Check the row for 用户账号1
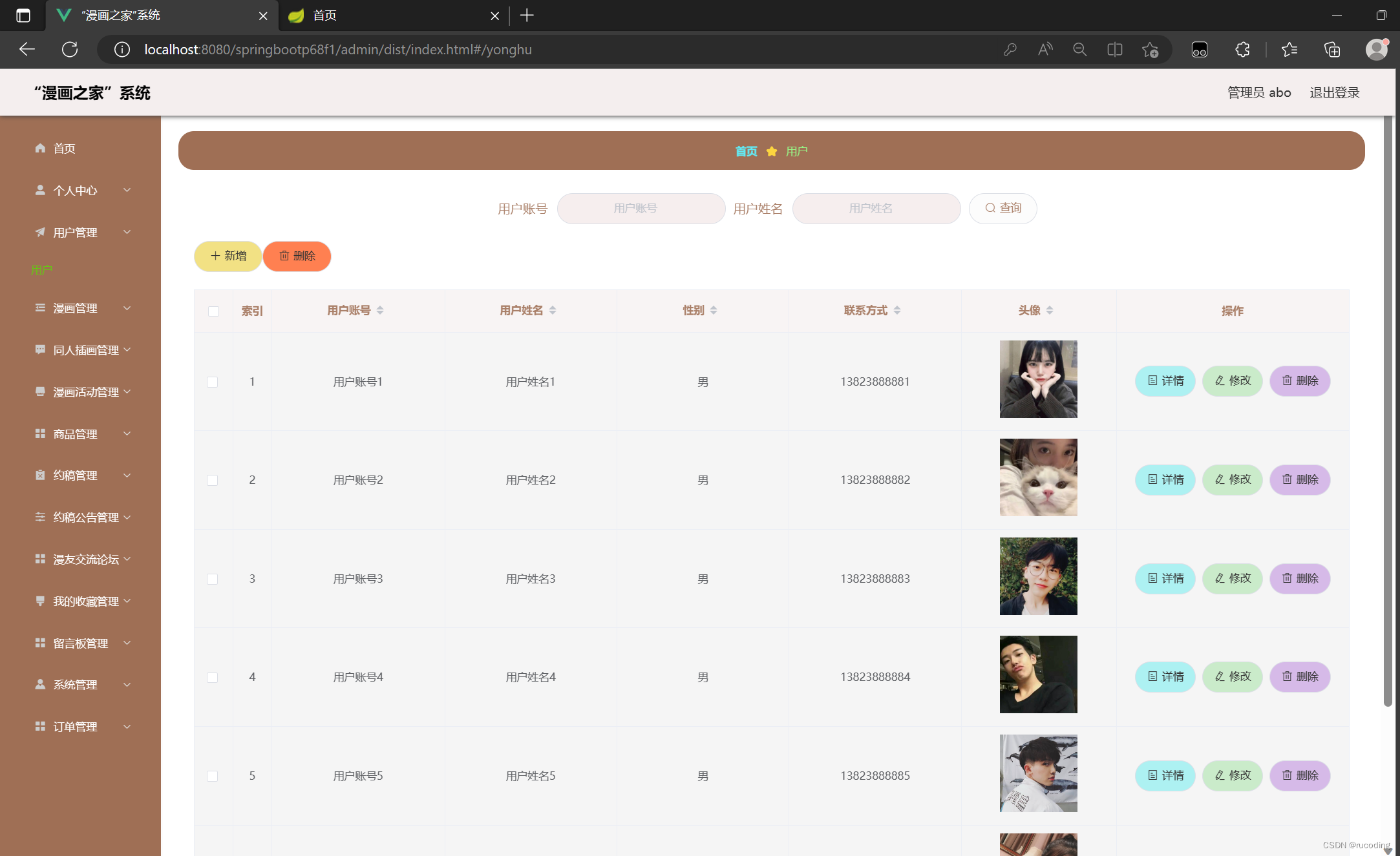This screenshot has width=1400, height=856. coord(212,382)
